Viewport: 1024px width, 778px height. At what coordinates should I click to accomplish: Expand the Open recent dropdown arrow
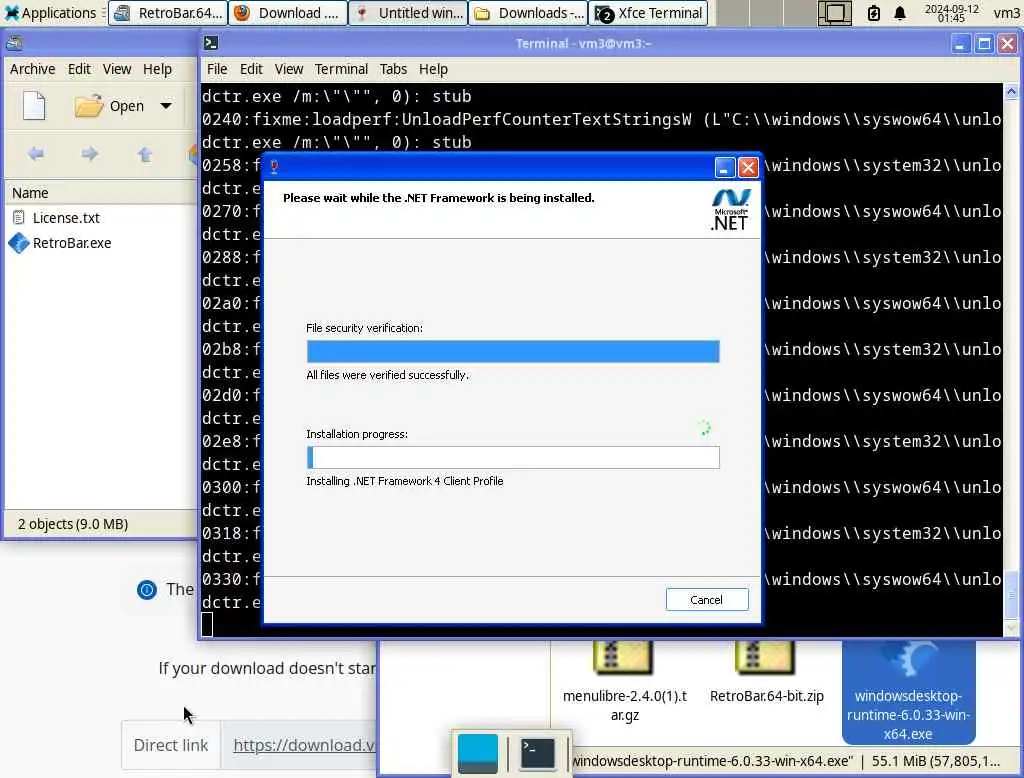click(x=167, y=106)
